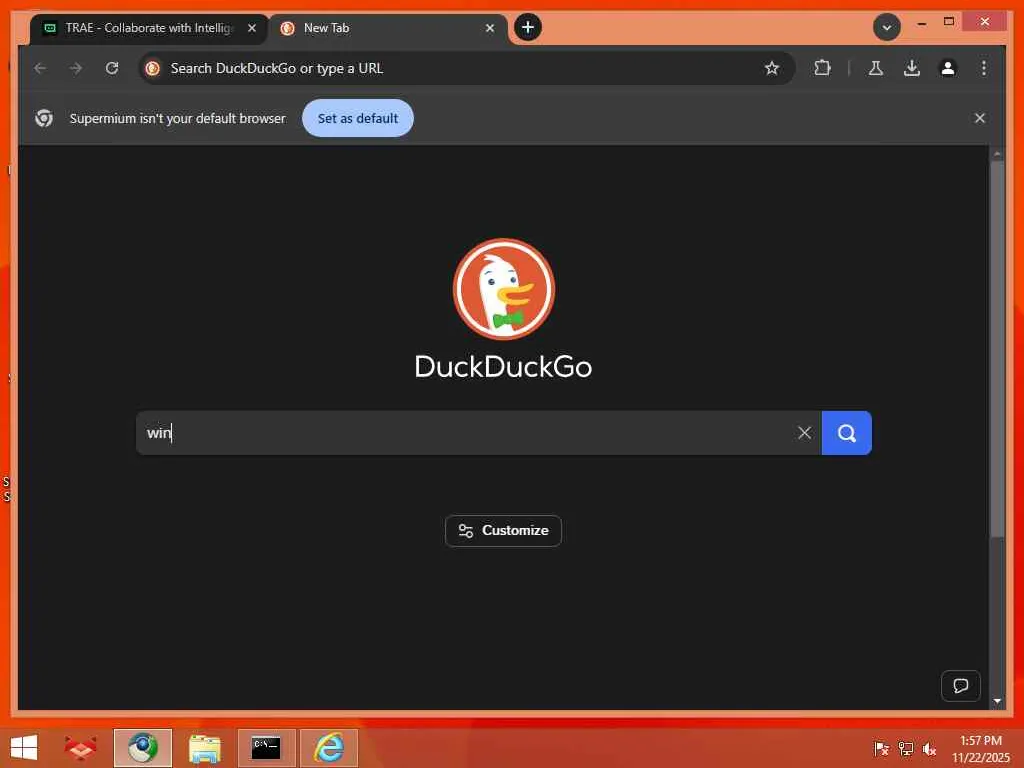Maximize the browser window
1024x768 pixels.
point(949,22)
